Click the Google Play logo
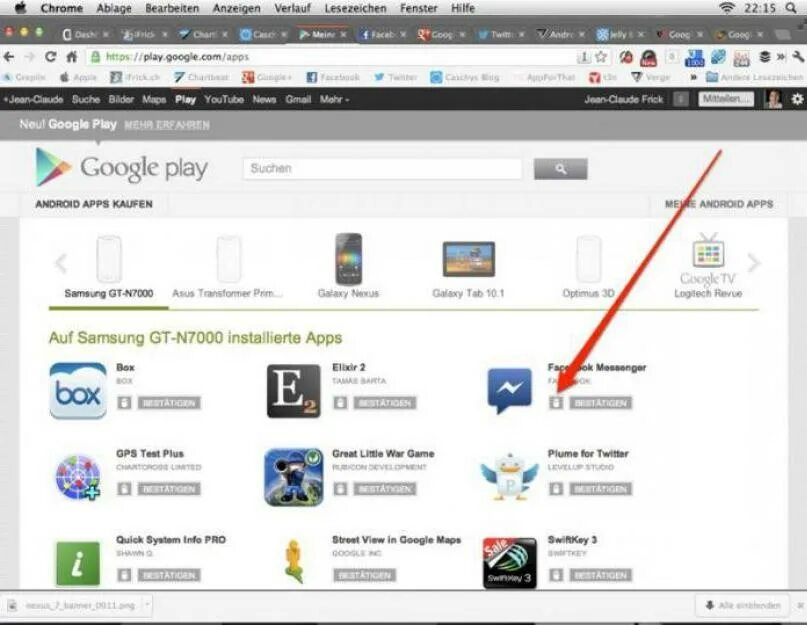This screenshot has width=807, height=625. (121, 167)
